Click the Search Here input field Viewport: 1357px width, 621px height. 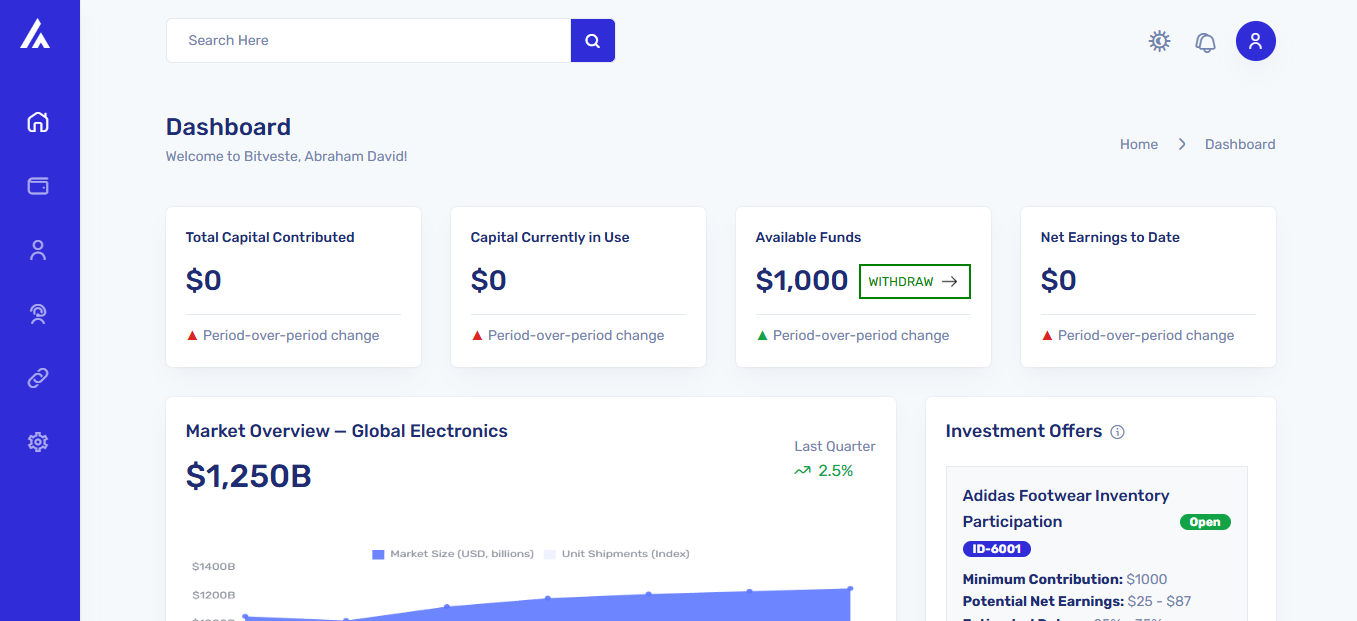(x=368, y=41)
